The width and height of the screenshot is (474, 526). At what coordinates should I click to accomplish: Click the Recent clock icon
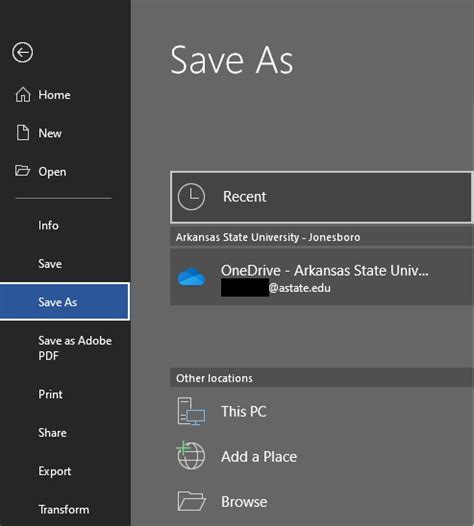pos(191,197)
